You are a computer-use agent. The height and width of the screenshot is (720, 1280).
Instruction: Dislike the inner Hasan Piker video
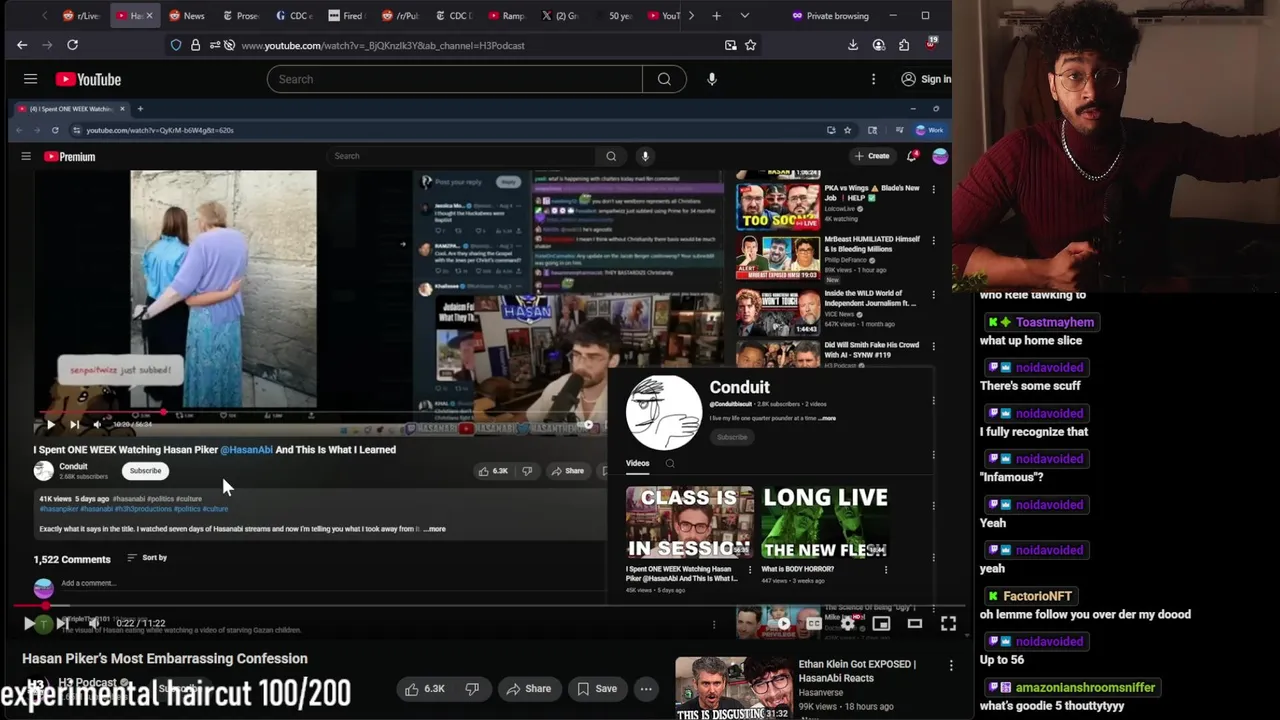coord(527,471)
